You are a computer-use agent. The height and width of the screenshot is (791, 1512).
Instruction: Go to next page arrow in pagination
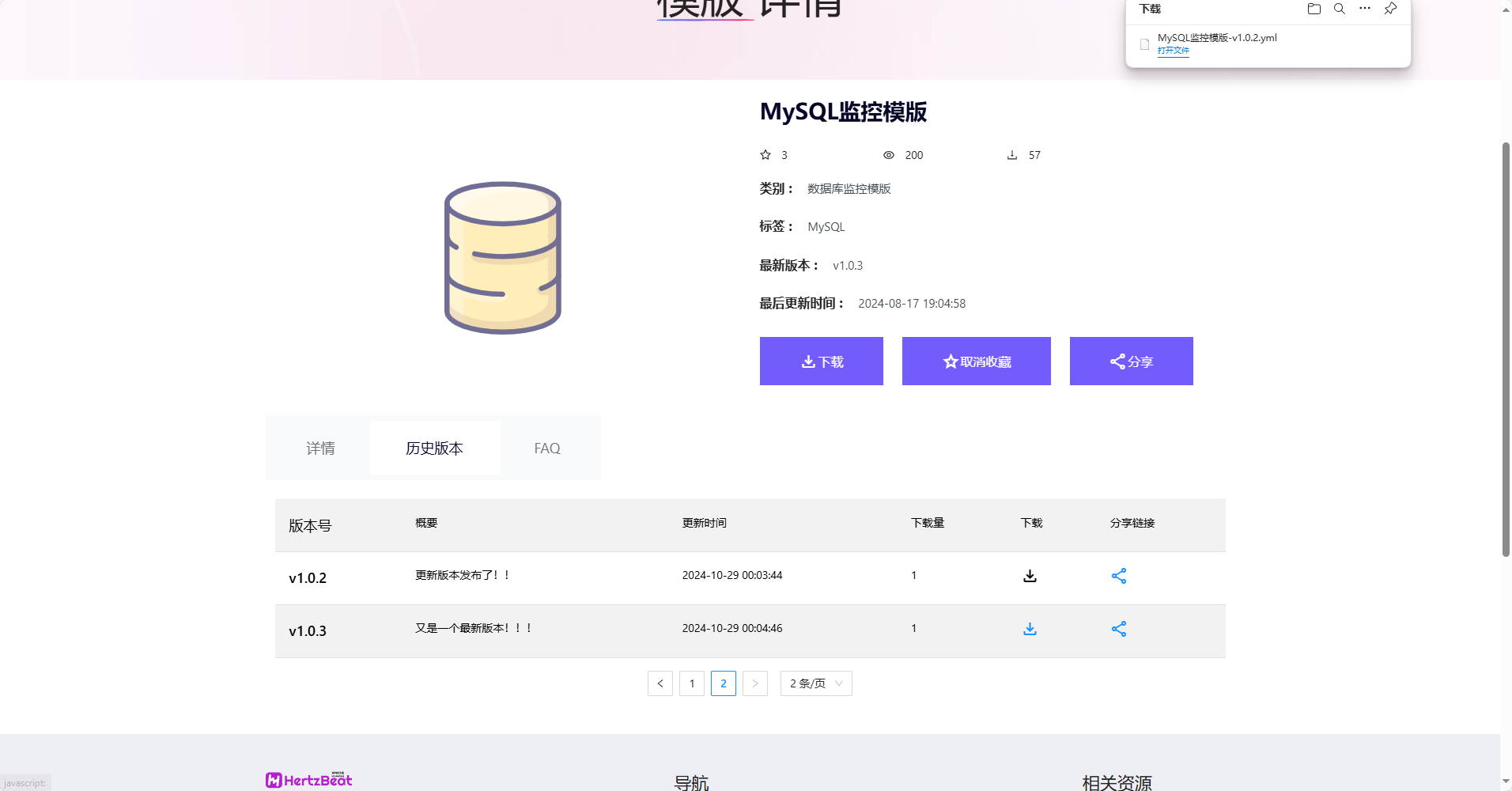tap(755, 683)
